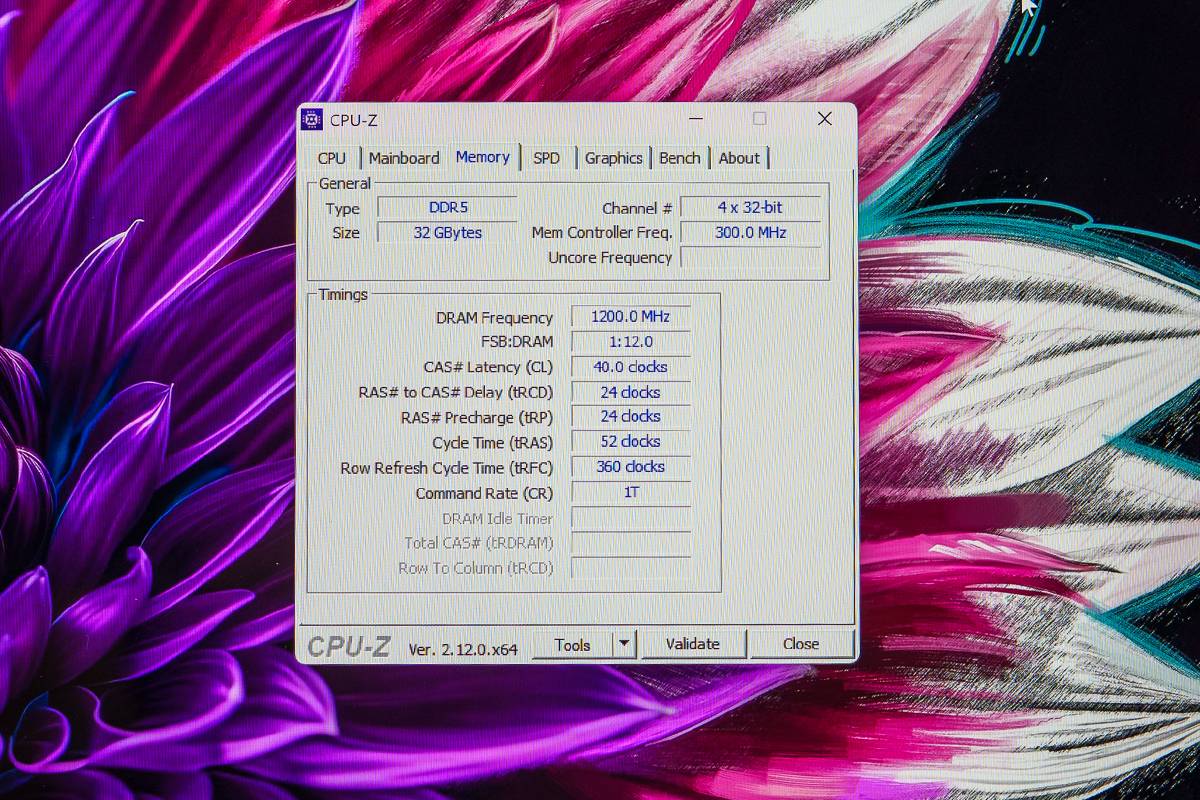1200x800 pixels.
Task: Click the empty Row To Column field
Action: click(630, 568)
